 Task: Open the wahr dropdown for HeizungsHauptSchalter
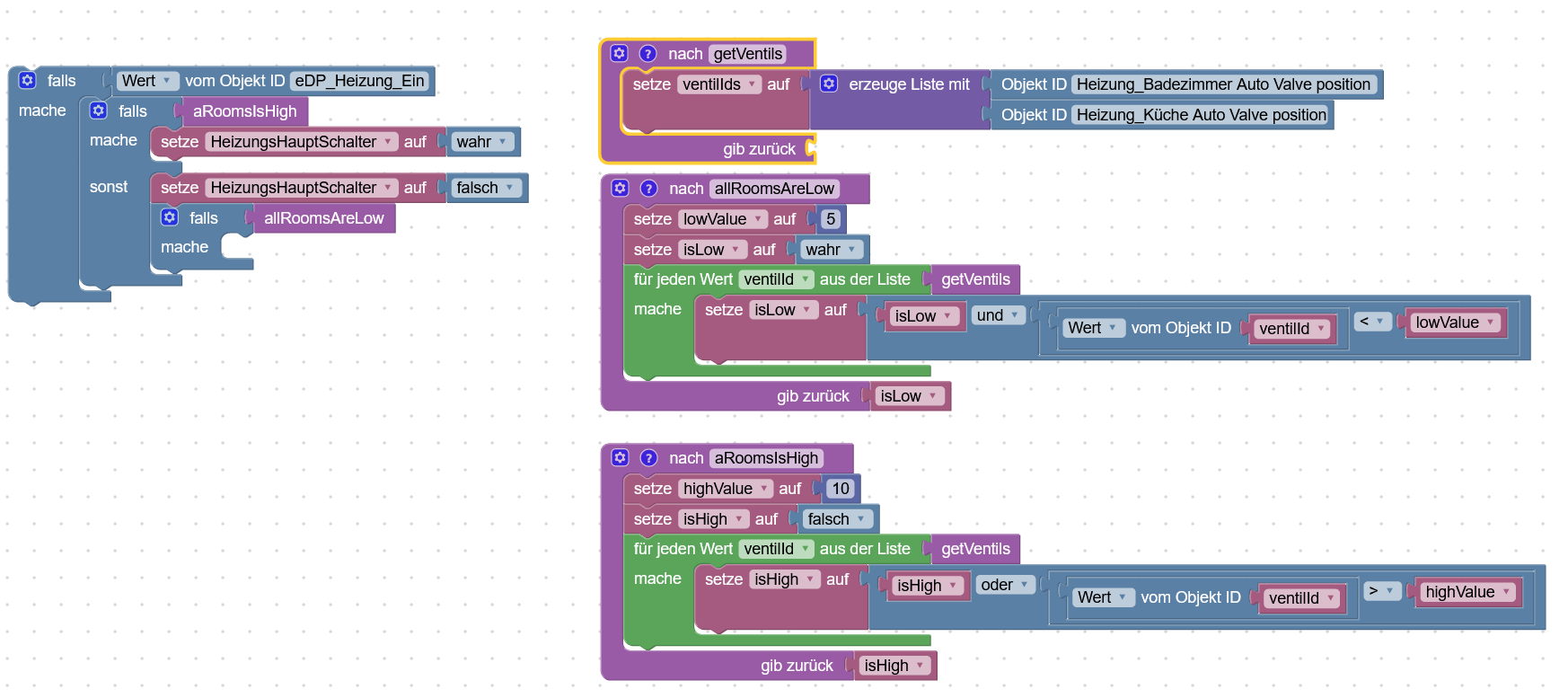(x=482, y=142)
